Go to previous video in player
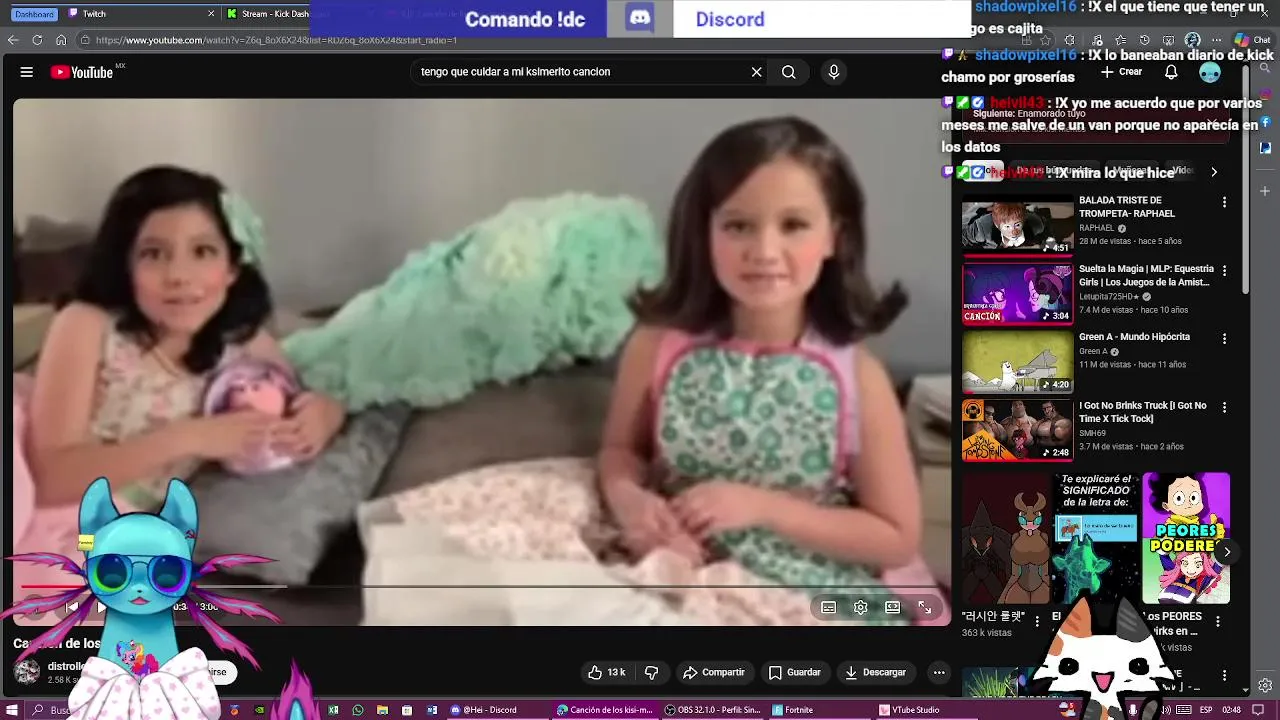Viewport: 1280px width, 720px height. click(x=71, y=607)
